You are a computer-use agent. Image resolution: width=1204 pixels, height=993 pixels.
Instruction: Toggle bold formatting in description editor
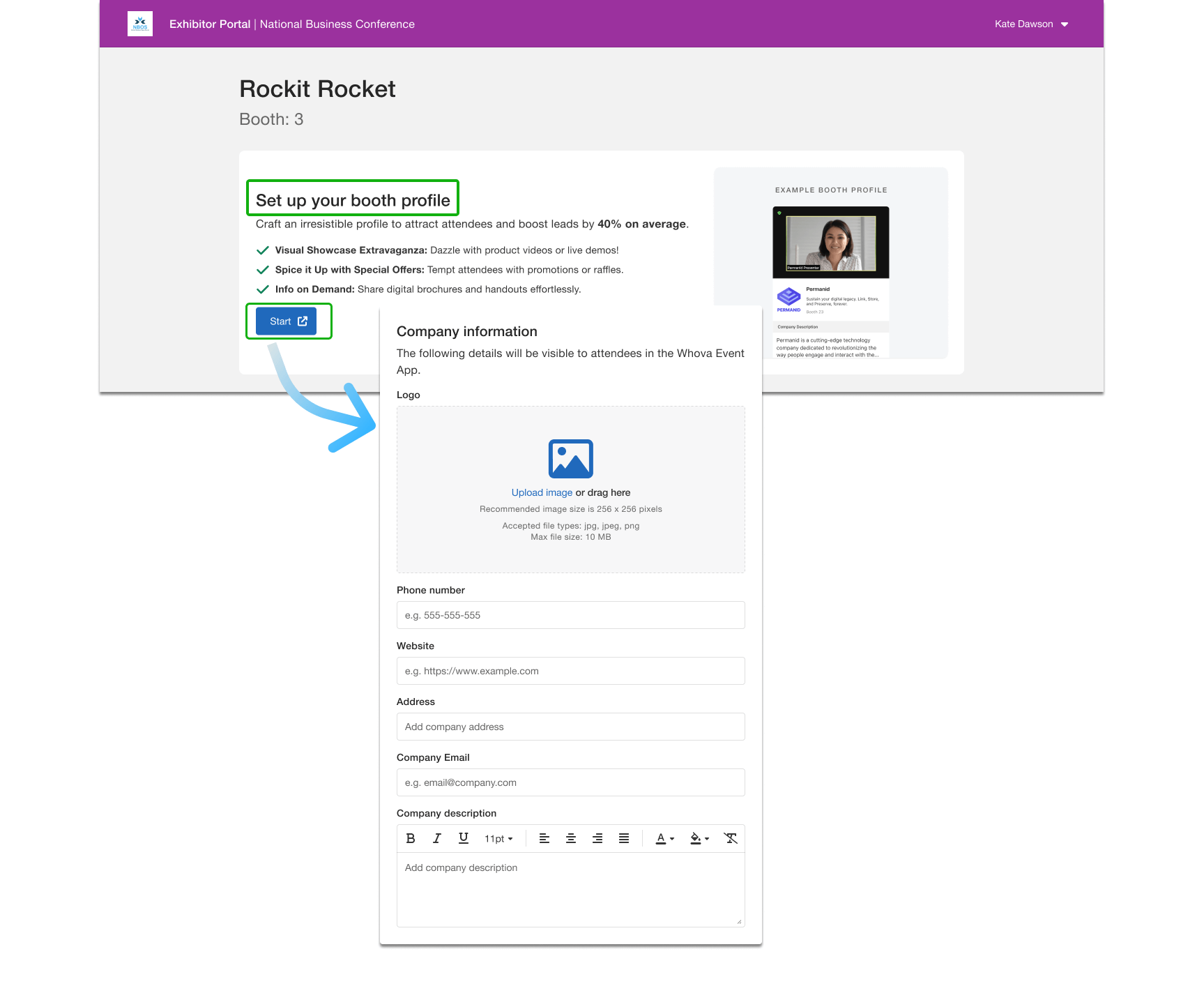pyautogui.click(x=411, y=839)
